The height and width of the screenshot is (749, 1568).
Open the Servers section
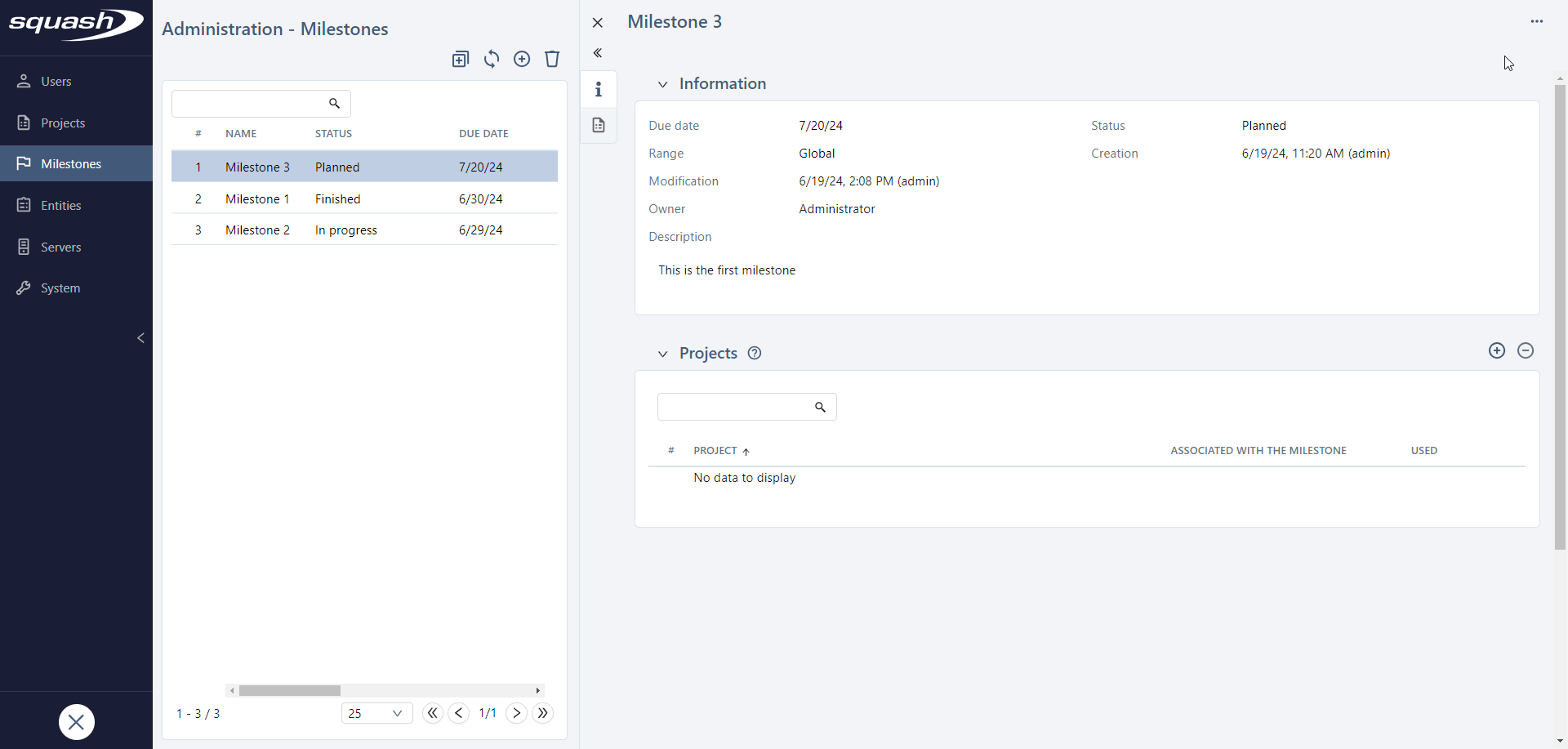click(60, 247)
